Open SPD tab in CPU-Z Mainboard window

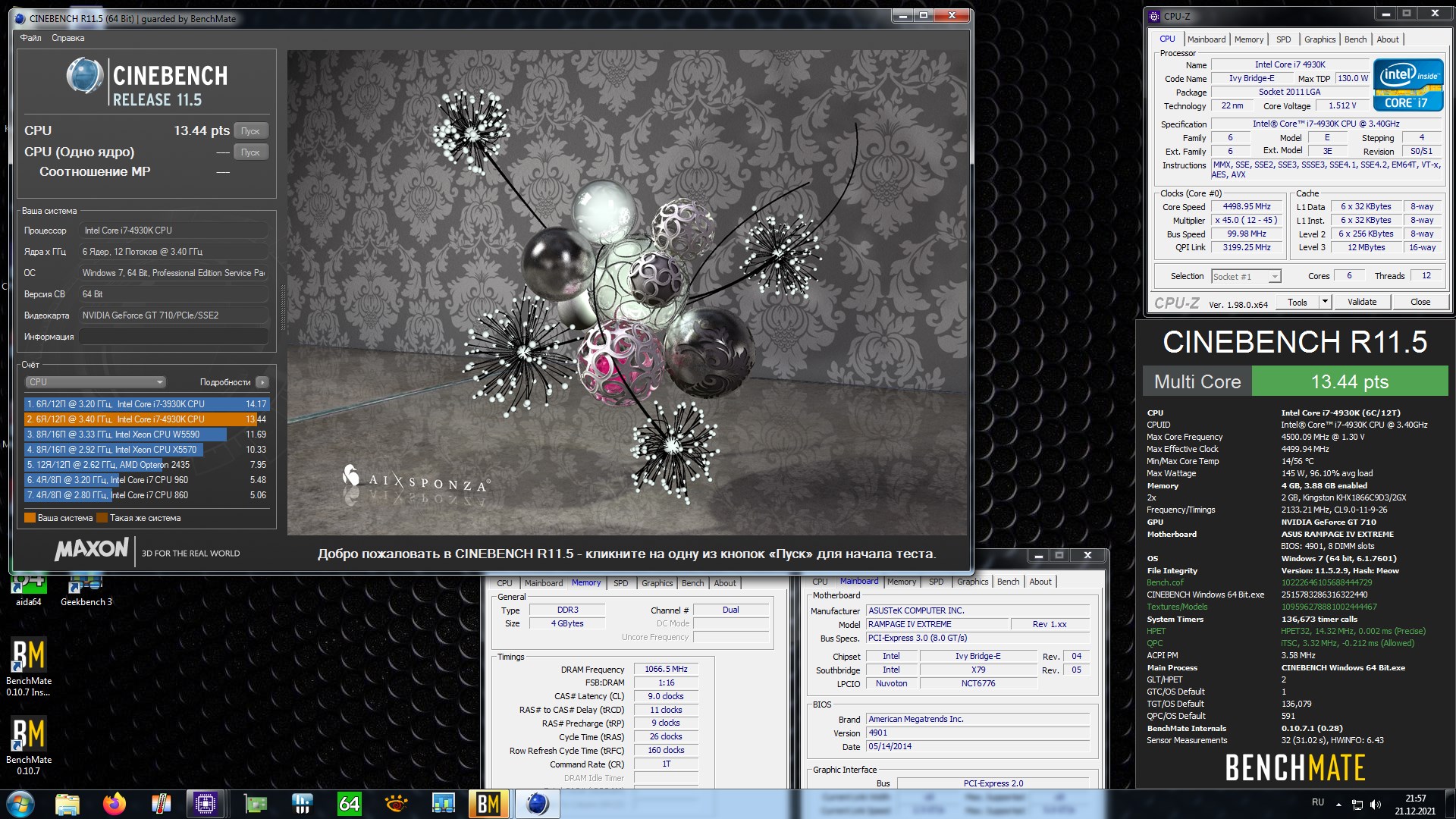pyautogui.click(x=937, y=582)
